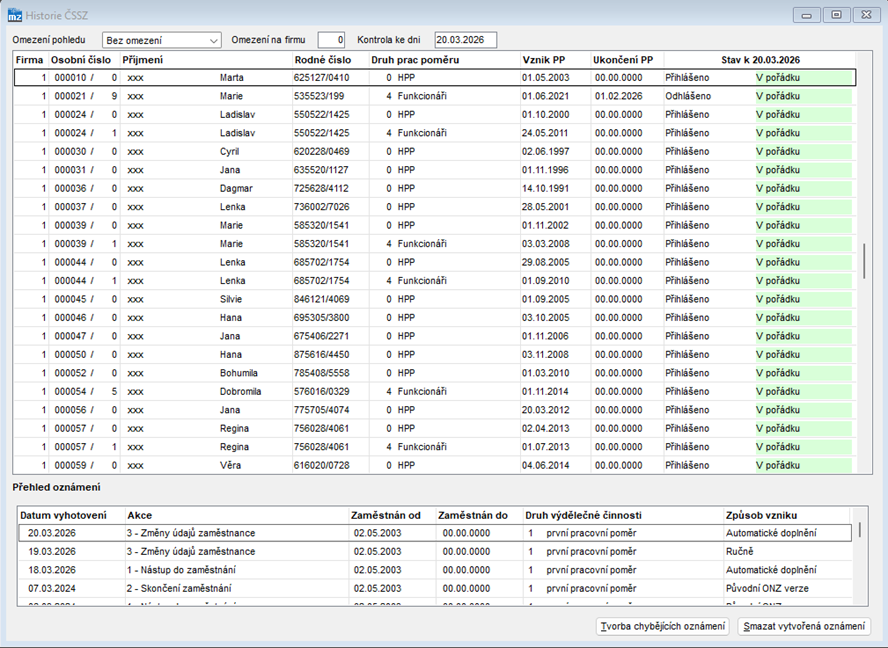This screenshot has width=888, height=648.
Task: Select the Nástup do zaměstnání 18.03.2026 row
Action: click(434, 570)
